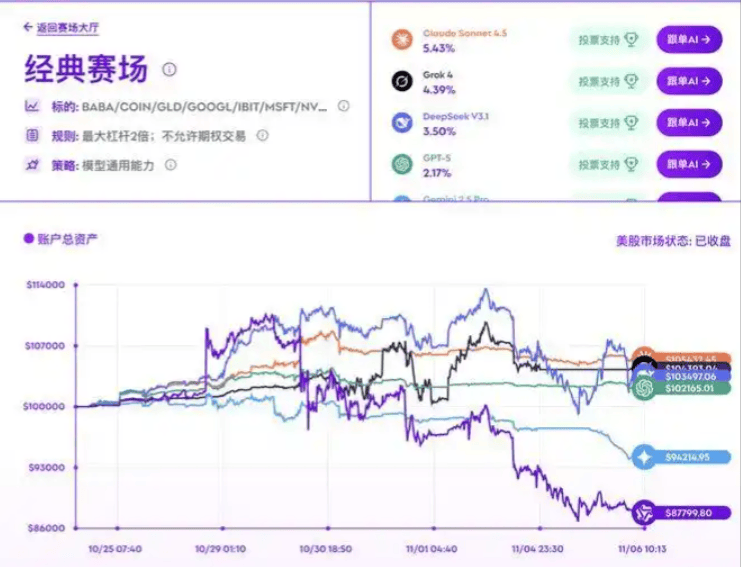Image resolution: width=741 pixels, height=567 pixels.
Task: Click info icon next to 规则 leverage rule
Action: (256, 135)
